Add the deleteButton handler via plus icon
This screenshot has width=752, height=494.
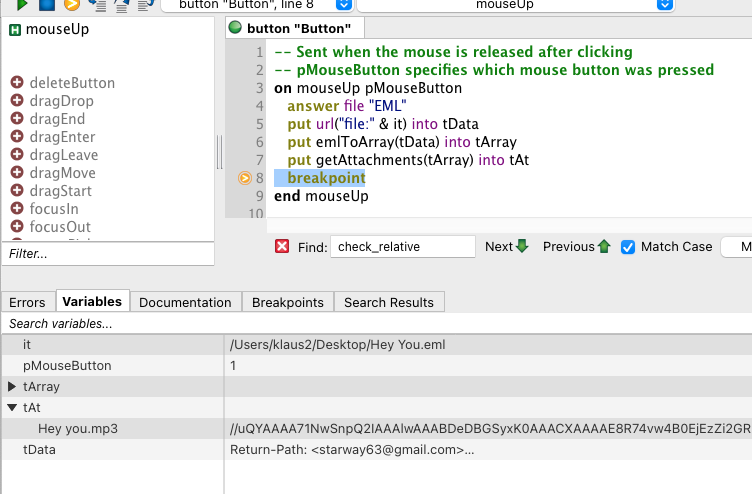17,83
